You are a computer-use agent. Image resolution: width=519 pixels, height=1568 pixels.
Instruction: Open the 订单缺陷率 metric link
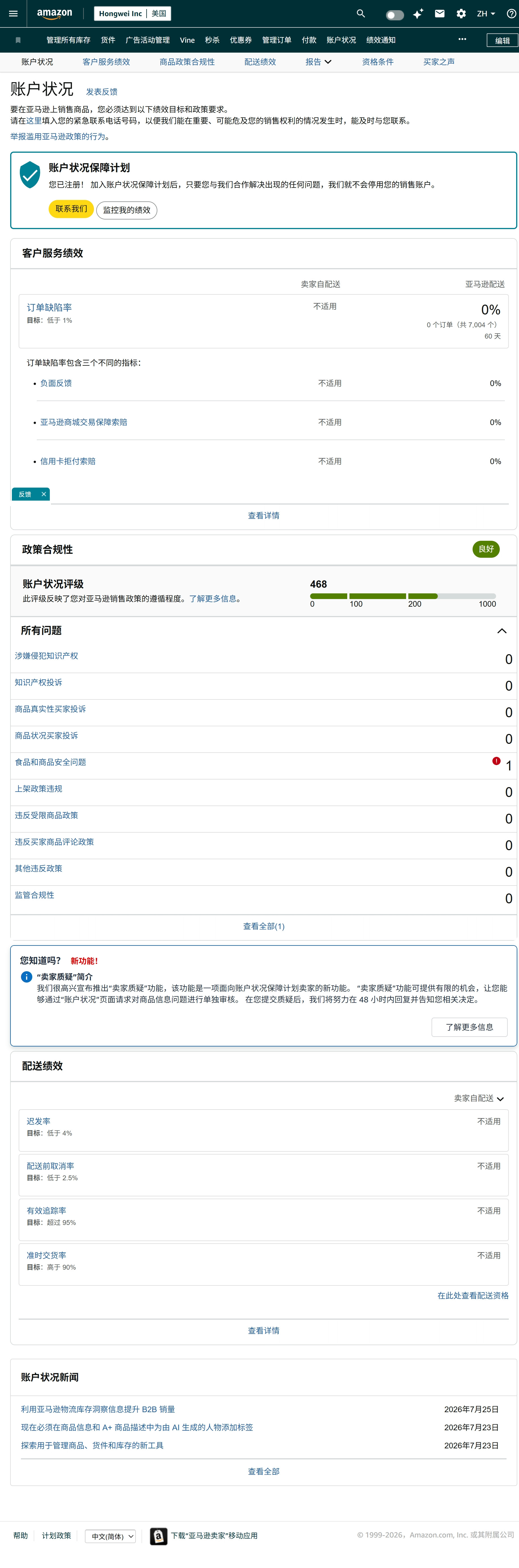pyautogui.click(x=49, y=307)
